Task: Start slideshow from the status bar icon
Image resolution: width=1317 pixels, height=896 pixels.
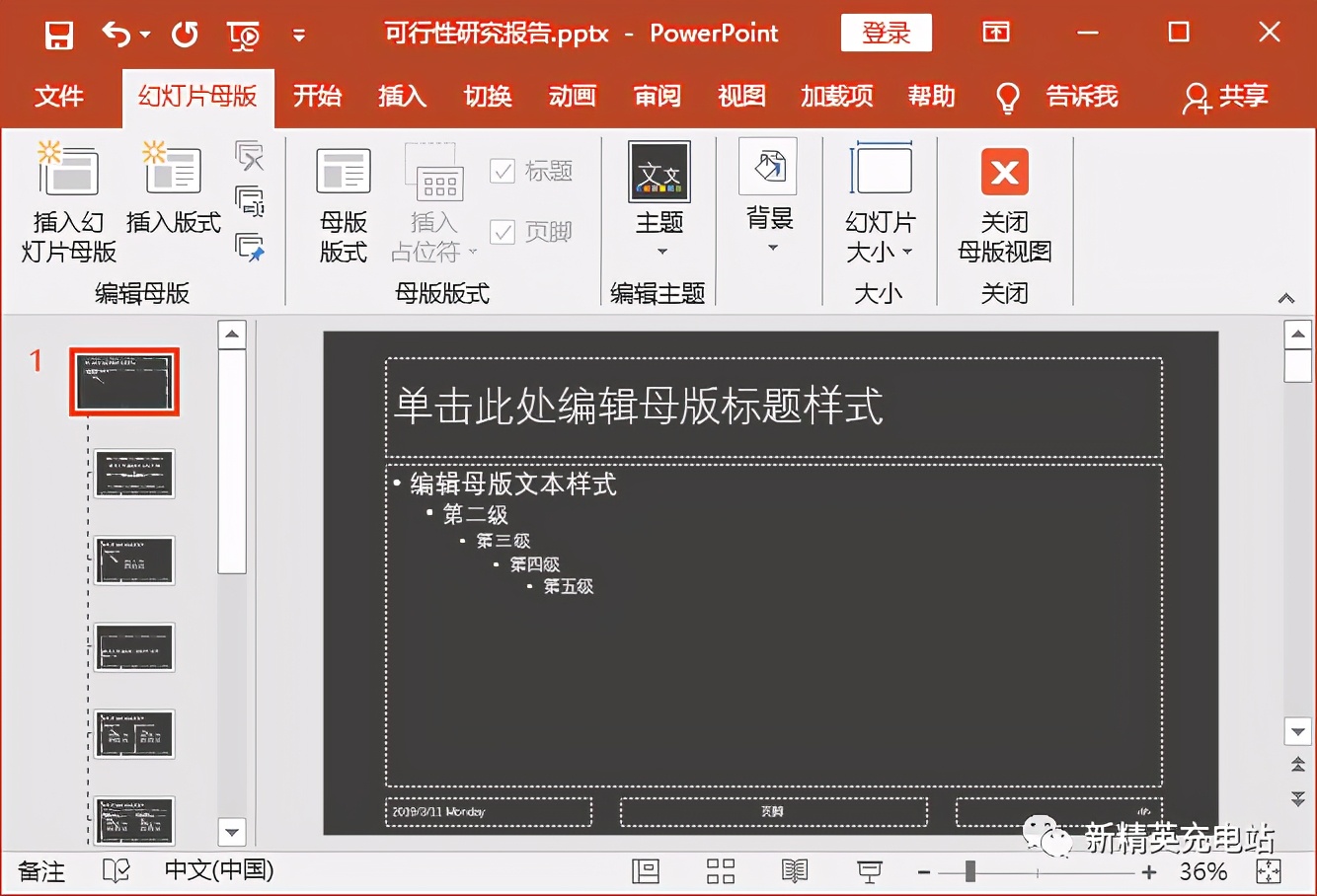Action: pos(869,871)
